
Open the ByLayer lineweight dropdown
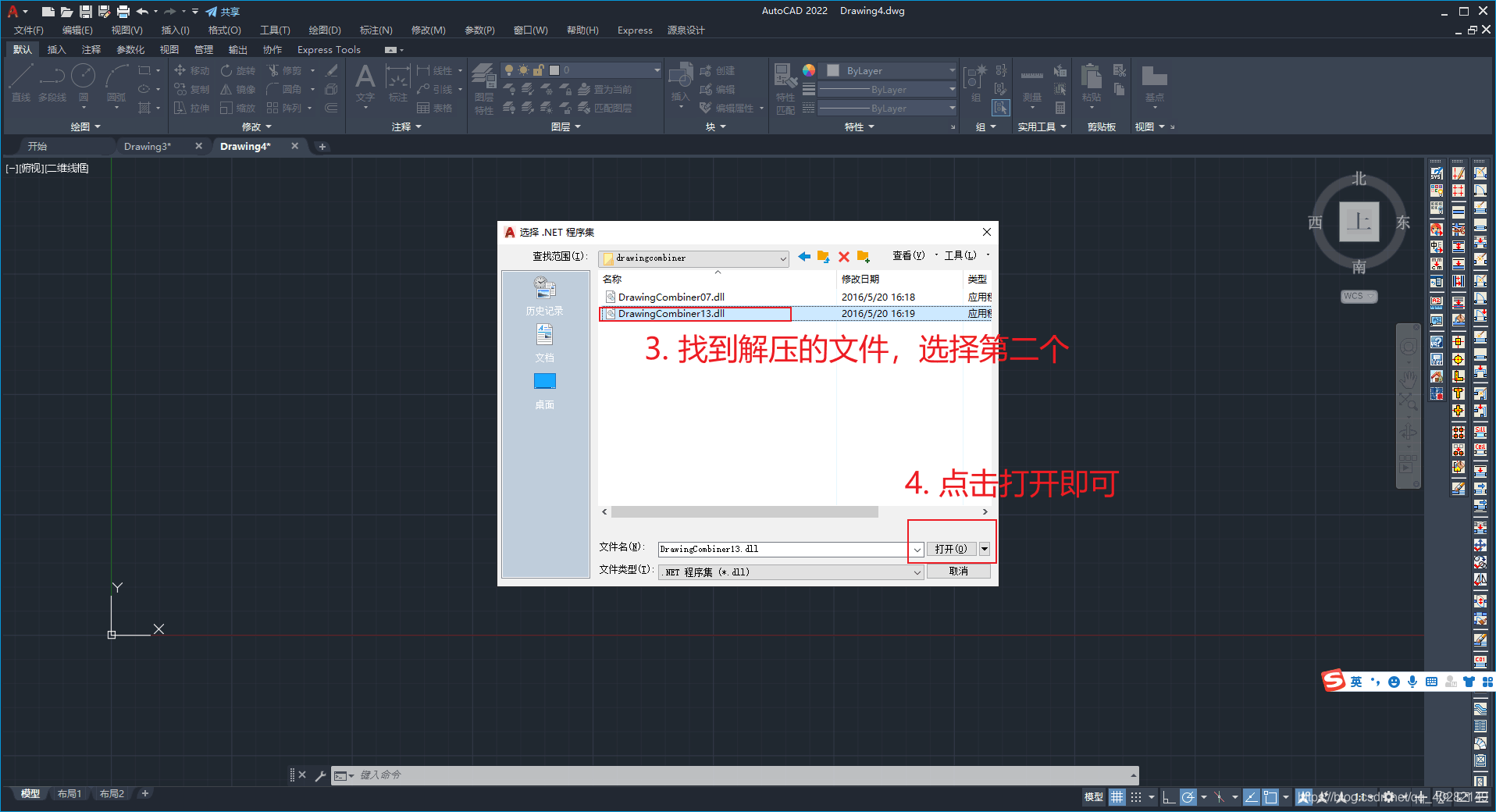point(887,89)
